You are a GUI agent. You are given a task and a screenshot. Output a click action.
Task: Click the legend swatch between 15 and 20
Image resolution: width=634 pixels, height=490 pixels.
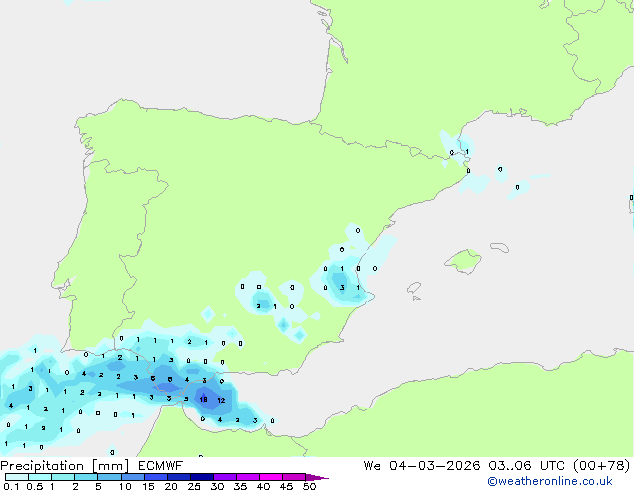(156, 477)
